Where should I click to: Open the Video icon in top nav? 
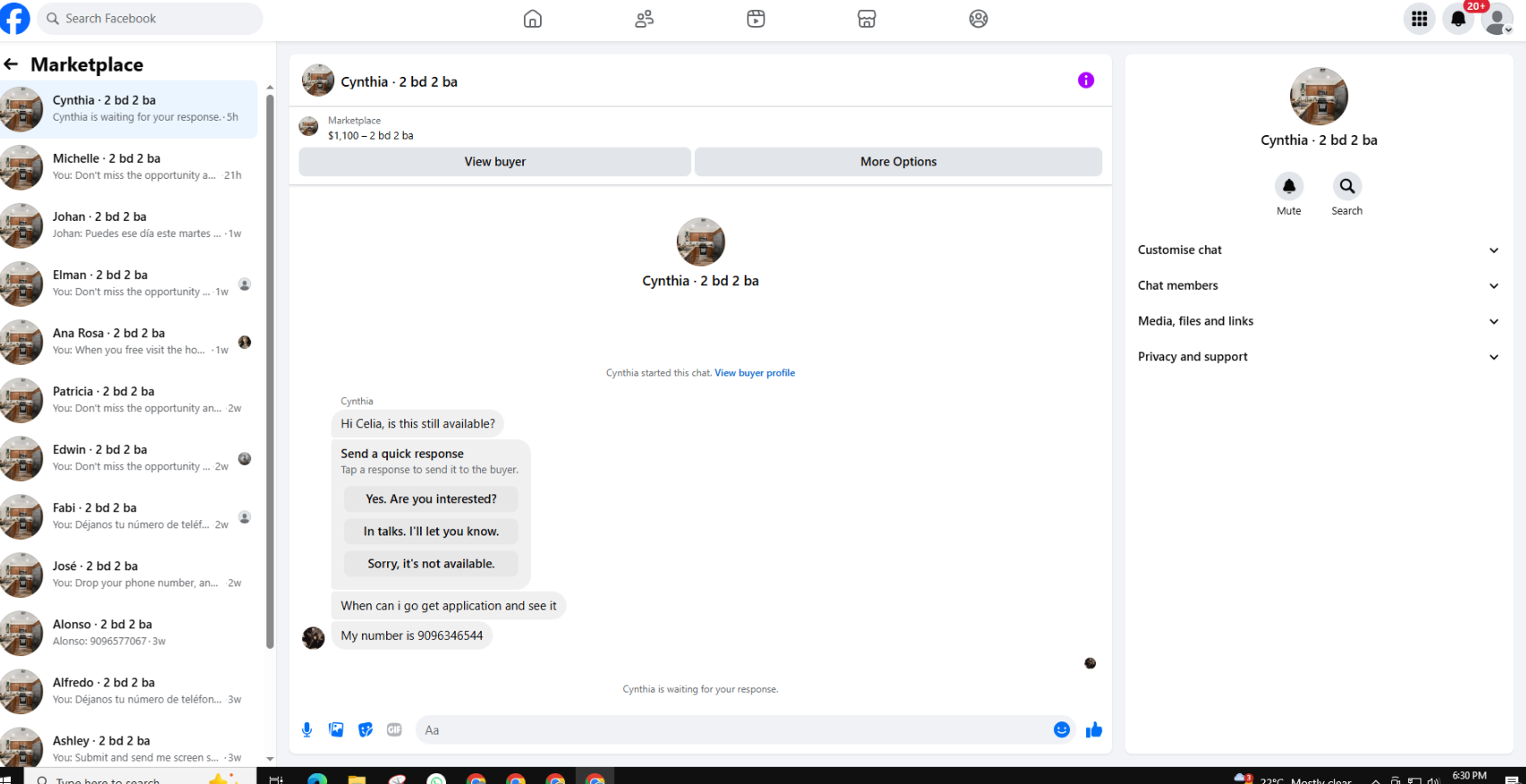756,19
